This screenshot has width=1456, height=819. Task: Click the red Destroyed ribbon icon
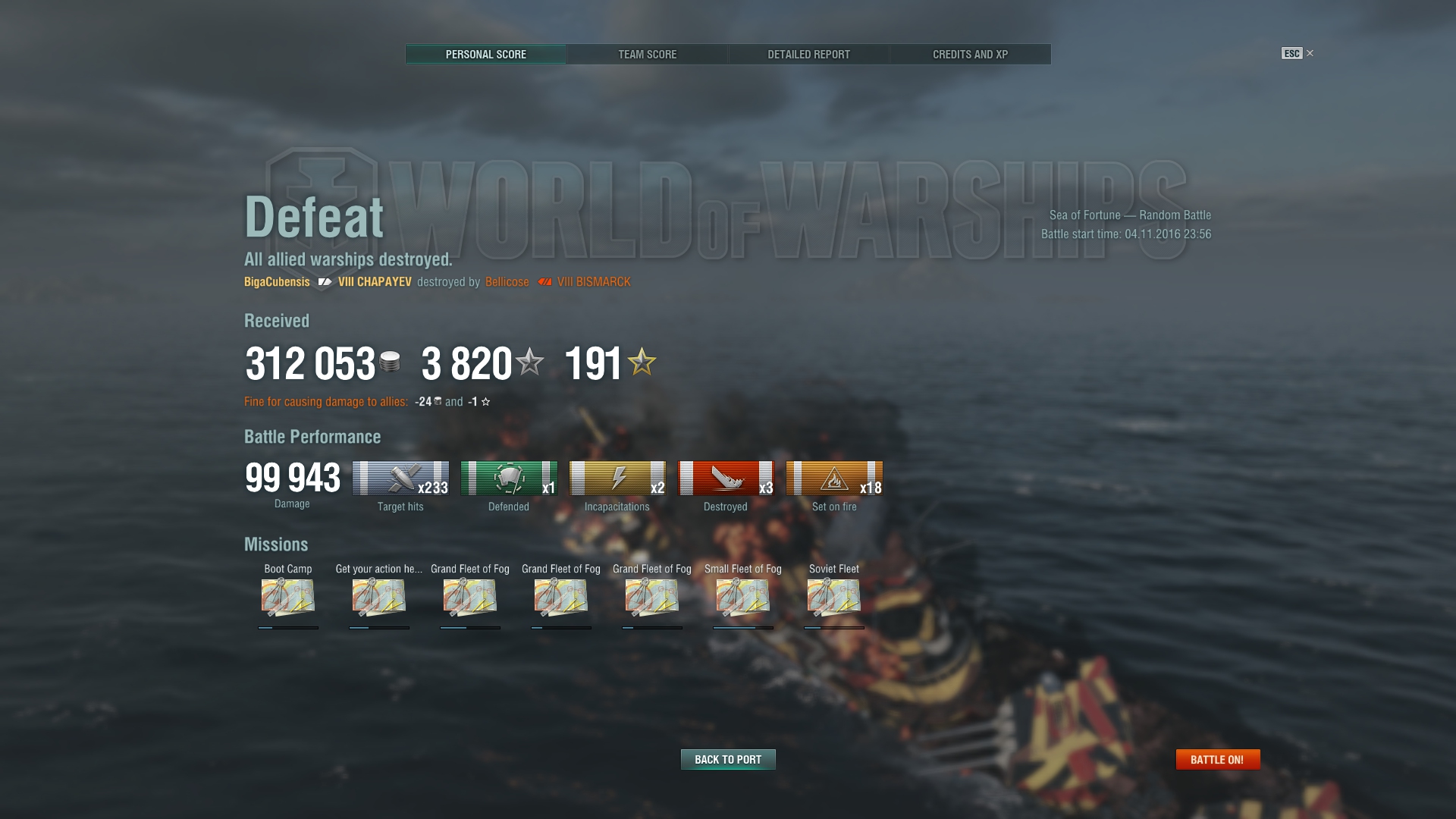tap(726, 479)
